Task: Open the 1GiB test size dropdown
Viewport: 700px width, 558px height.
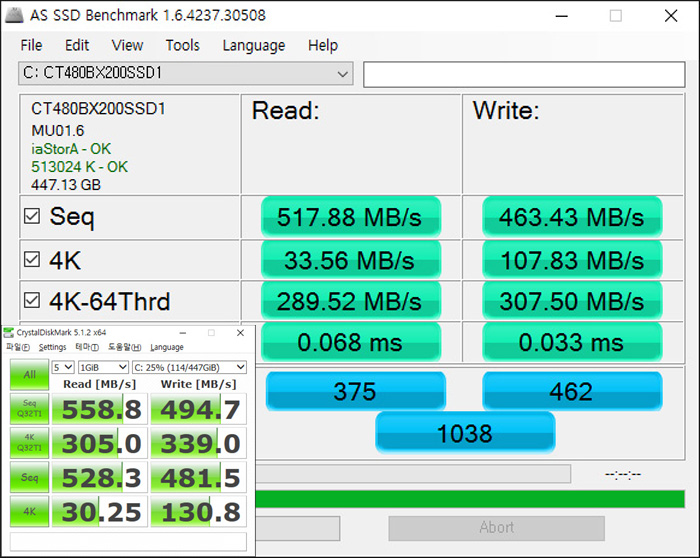Action: [x=103, y=367]
